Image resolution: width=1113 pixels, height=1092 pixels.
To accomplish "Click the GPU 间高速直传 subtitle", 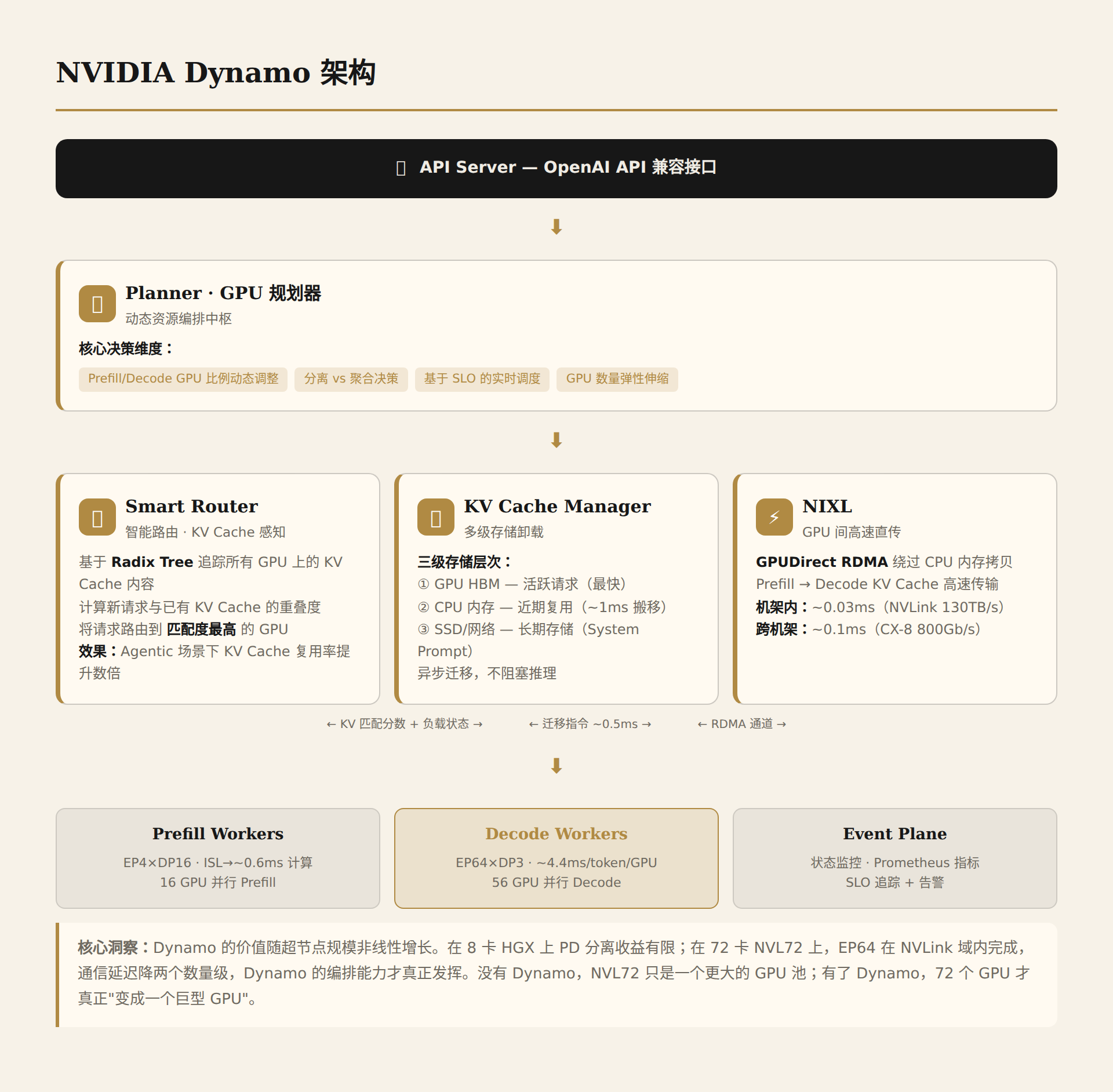I will tap(852, 532).
